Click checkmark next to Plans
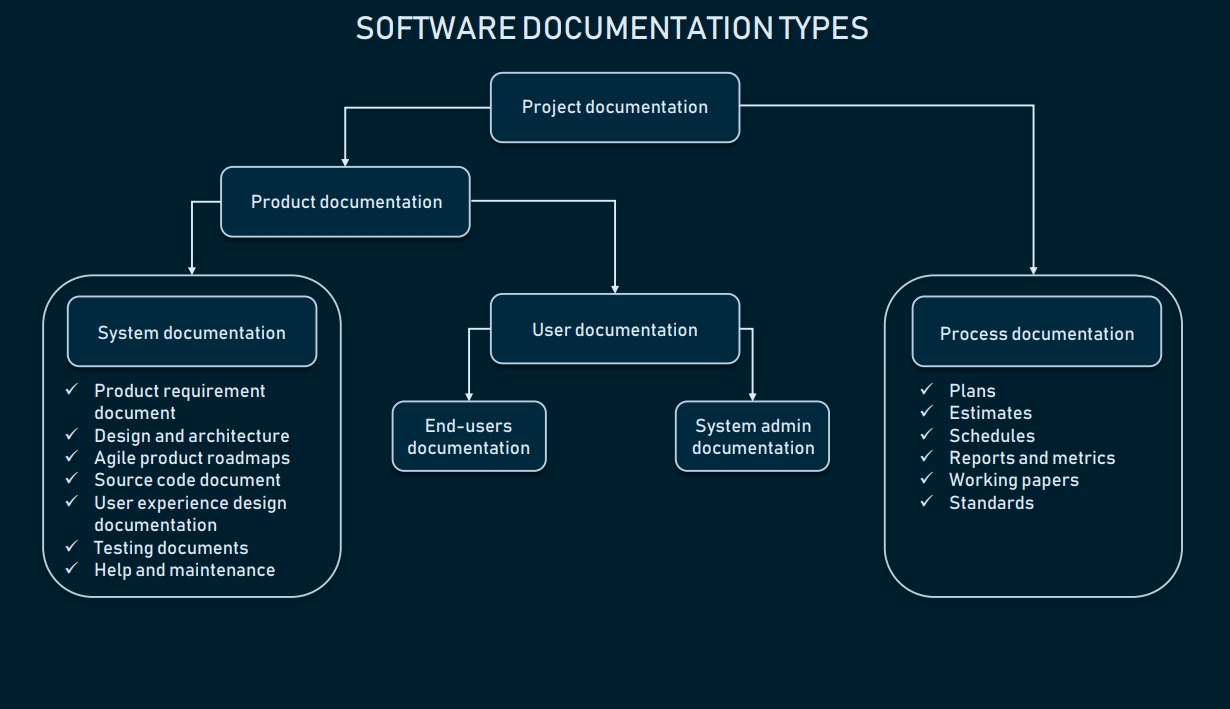Image resolution: width=1230 pixels, height=709 pixels. [x=926, y=390]
